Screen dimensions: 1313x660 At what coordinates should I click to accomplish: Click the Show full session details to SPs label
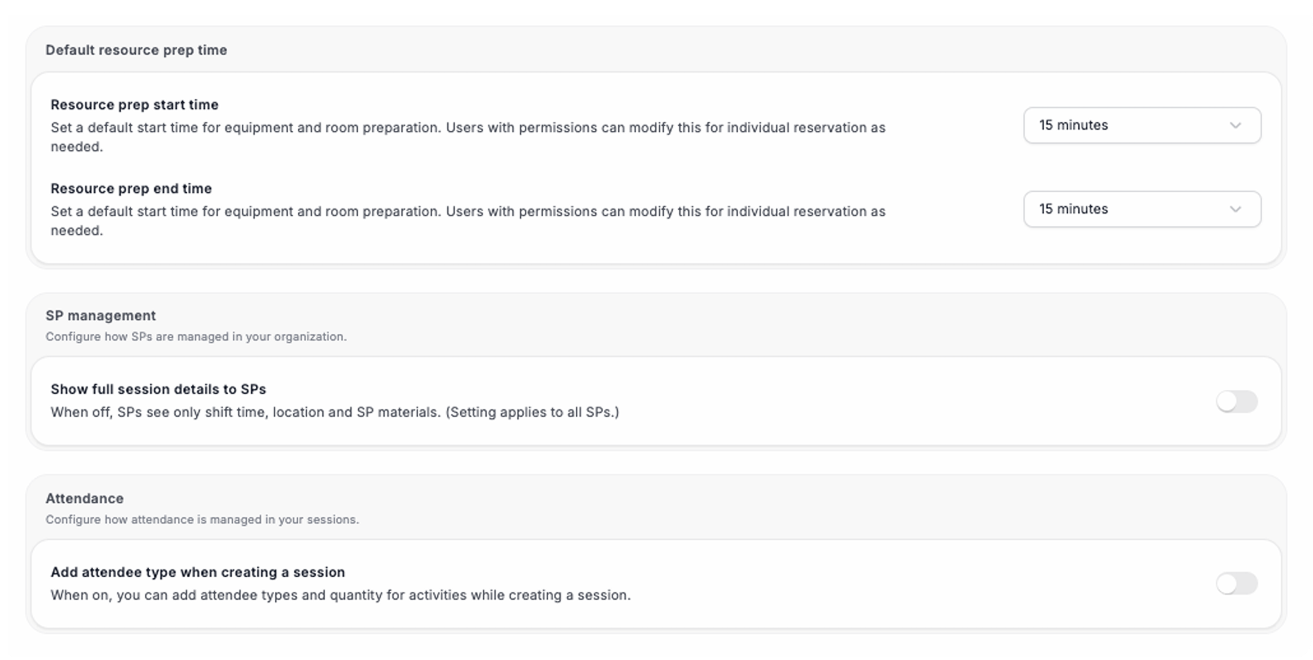[x=159, y=390]
